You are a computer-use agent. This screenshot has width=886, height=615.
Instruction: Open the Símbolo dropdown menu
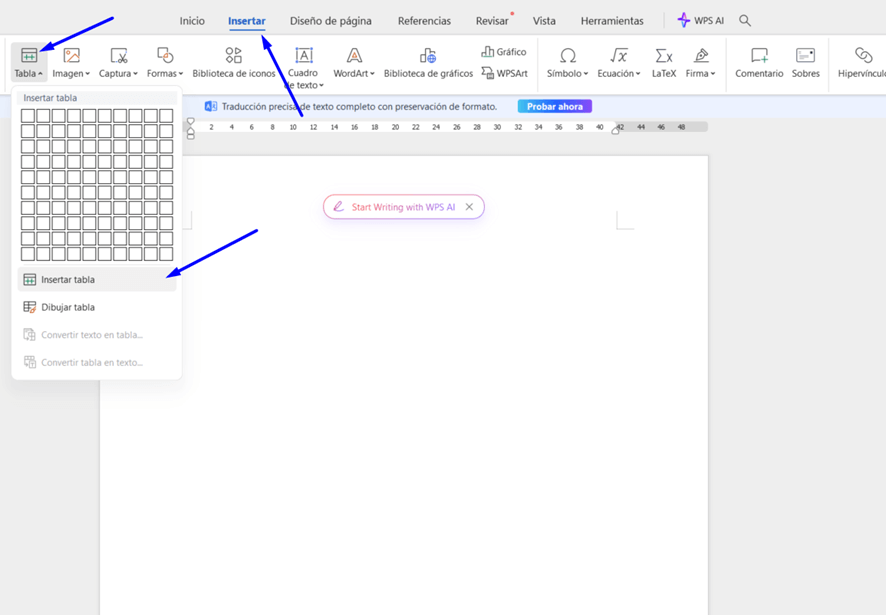pos(567,62)
